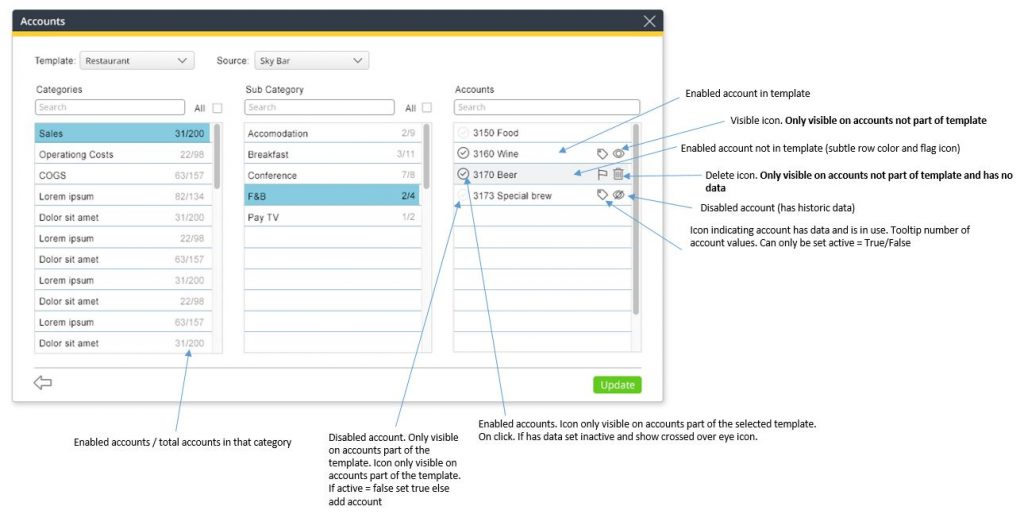Disable the 3160 Wine account checkmark
This screenshot has width=1024, height=518.
click(x=462, y=154)
